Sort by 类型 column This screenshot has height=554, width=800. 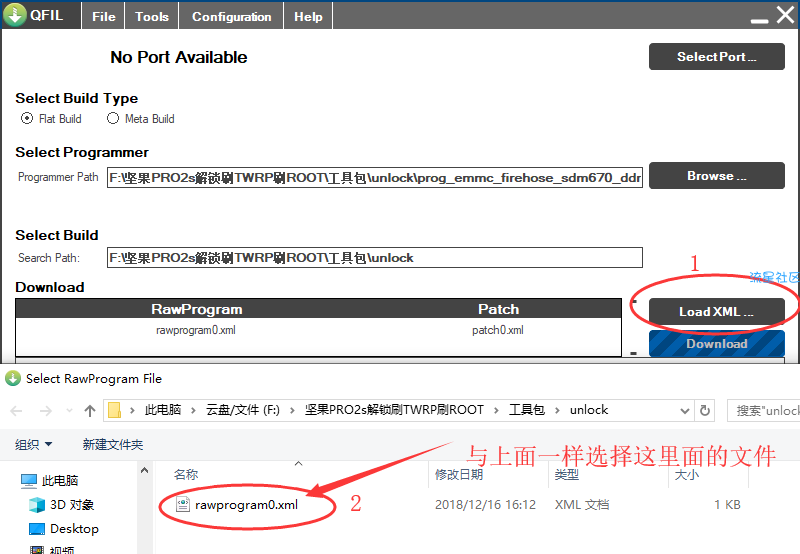coord(566,474)
